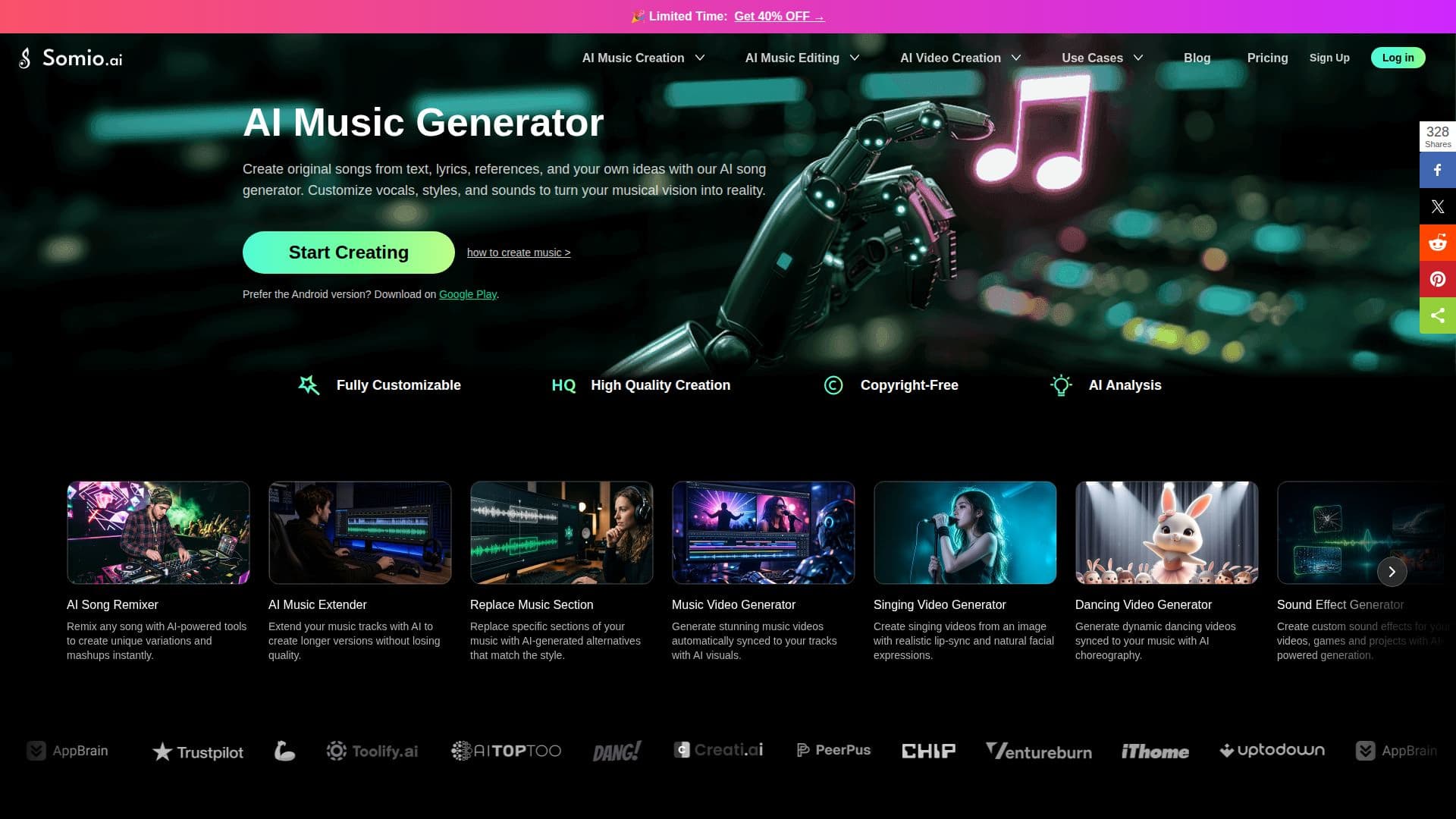Click the Log in button
The image size is (1456, 819).
pyautogui.click(x=1398, y=58)
